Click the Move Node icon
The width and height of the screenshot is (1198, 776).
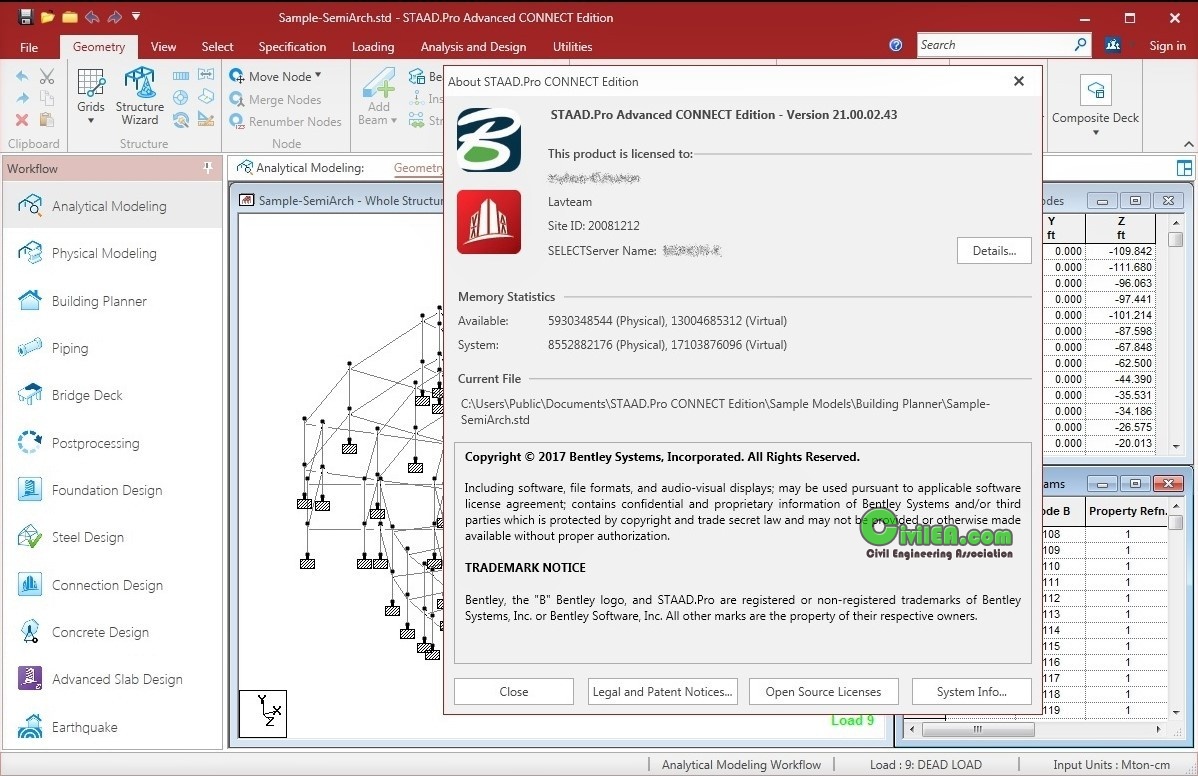point(237,76)
